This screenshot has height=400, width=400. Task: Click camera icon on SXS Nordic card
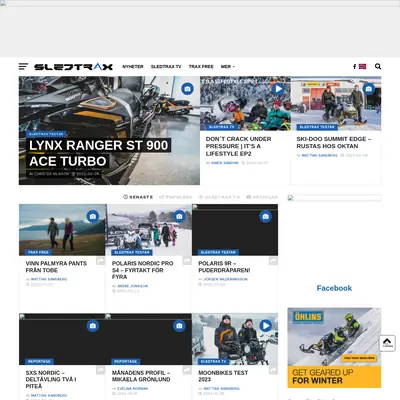point(93,326)
